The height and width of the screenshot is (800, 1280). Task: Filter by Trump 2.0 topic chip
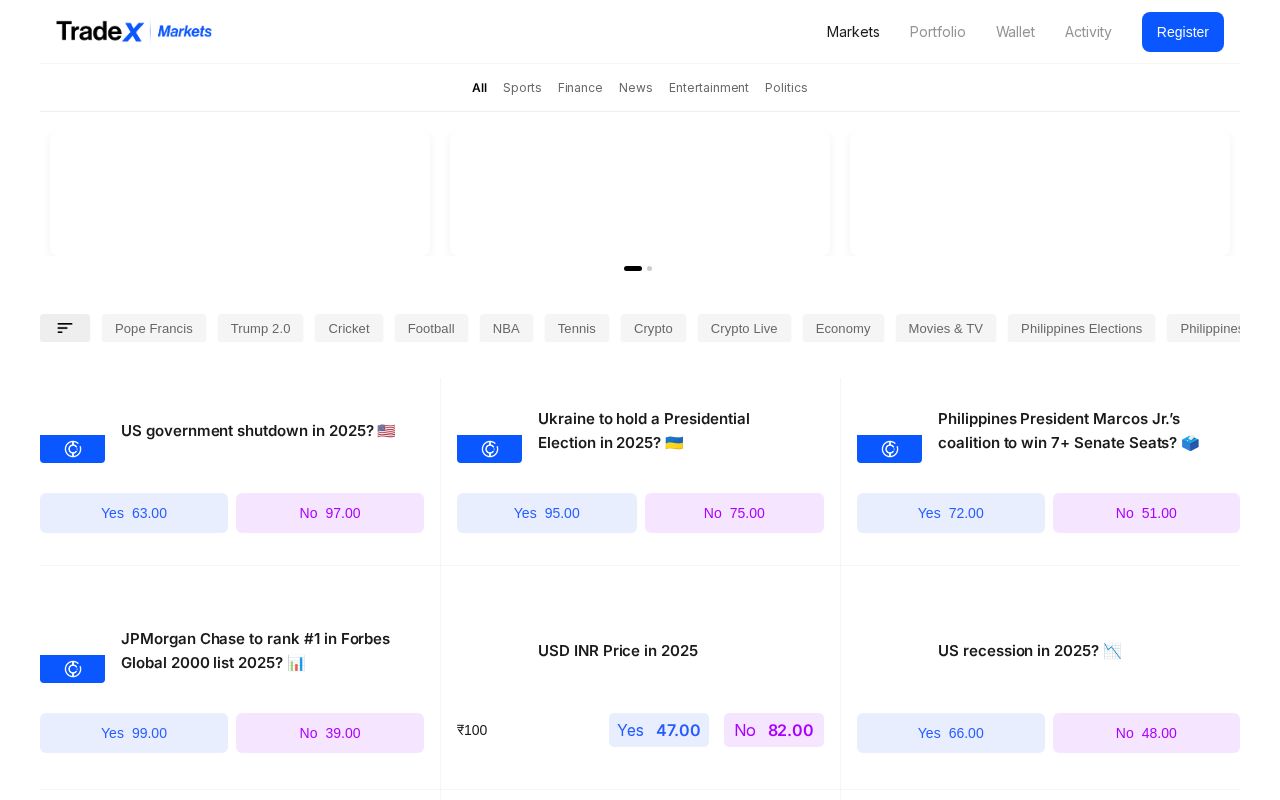tap(260, 328)
